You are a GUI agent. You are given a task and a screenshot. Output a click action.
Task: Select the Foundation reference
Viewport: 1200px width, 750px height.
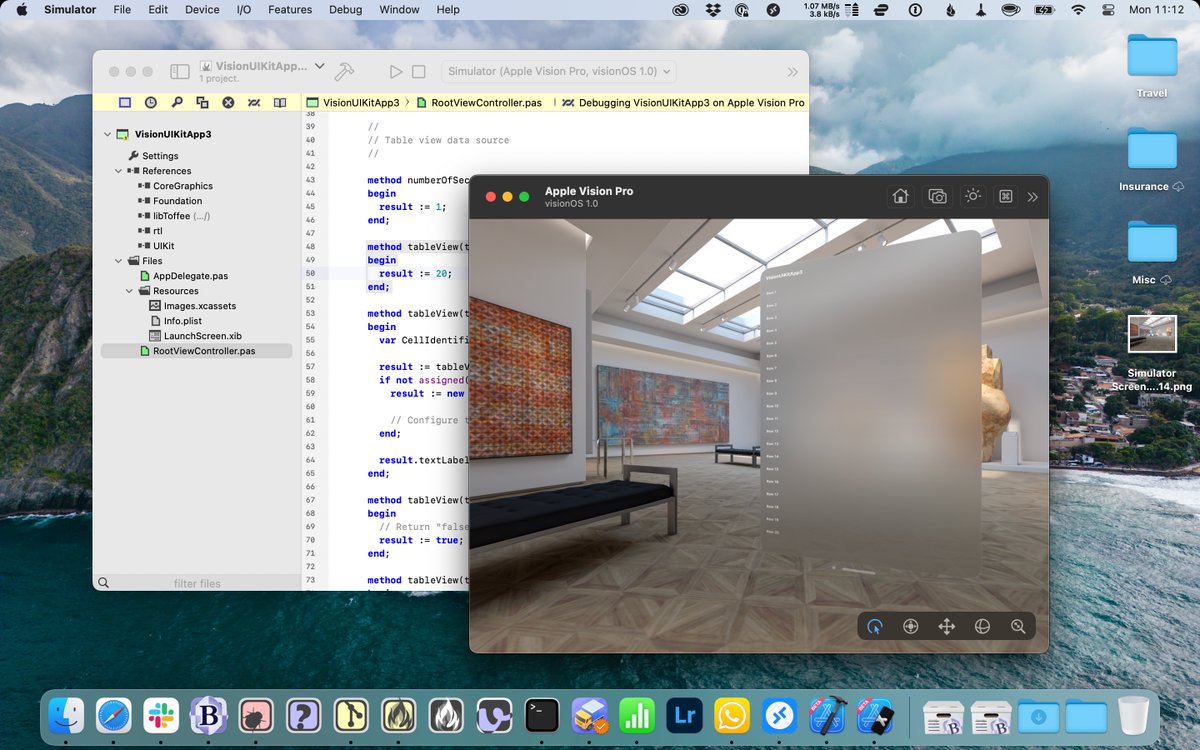[178, 201]
